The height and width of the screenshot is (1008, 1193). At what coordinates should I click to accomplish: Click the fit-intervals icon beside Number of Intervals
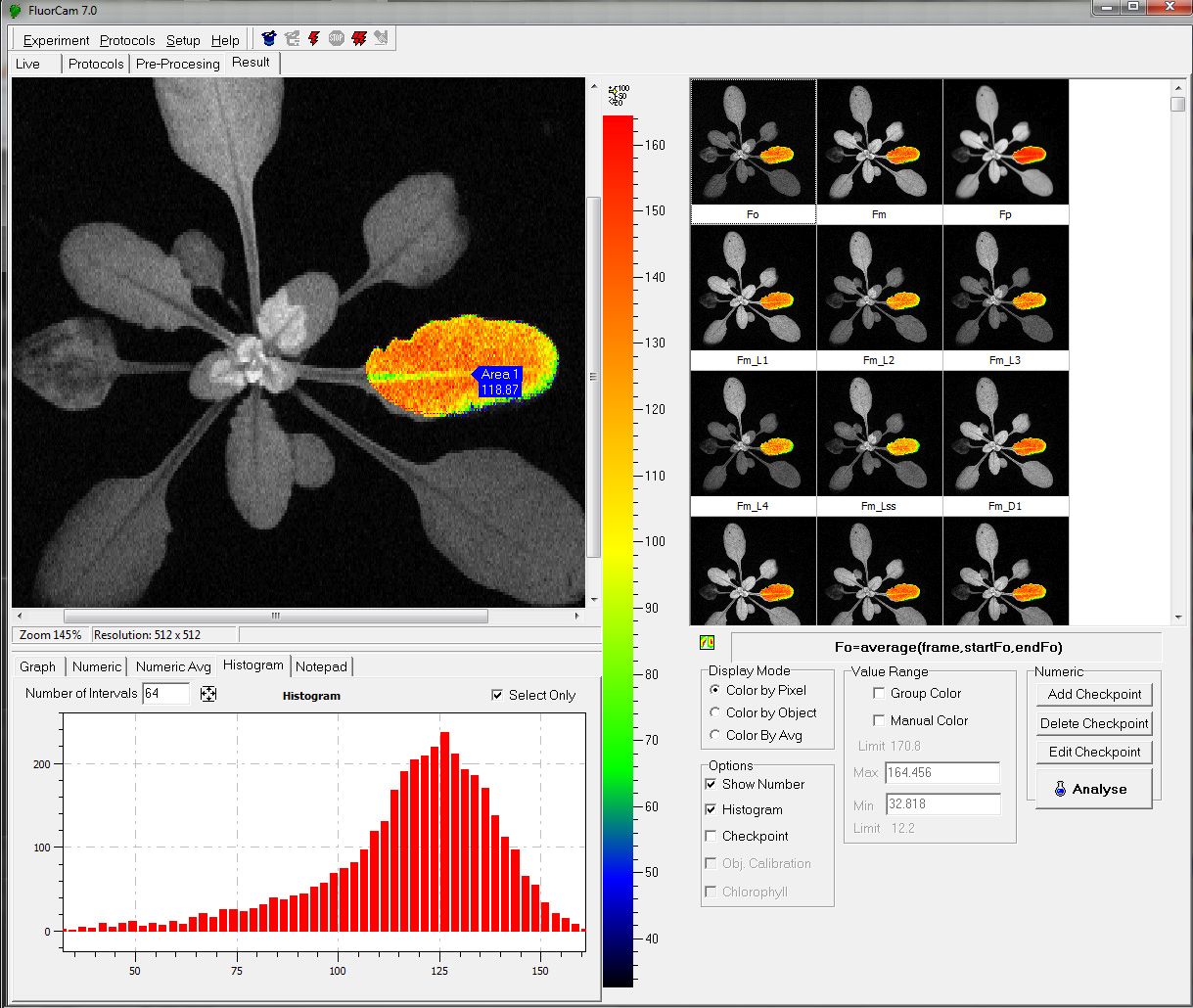[x=207, y=694]
